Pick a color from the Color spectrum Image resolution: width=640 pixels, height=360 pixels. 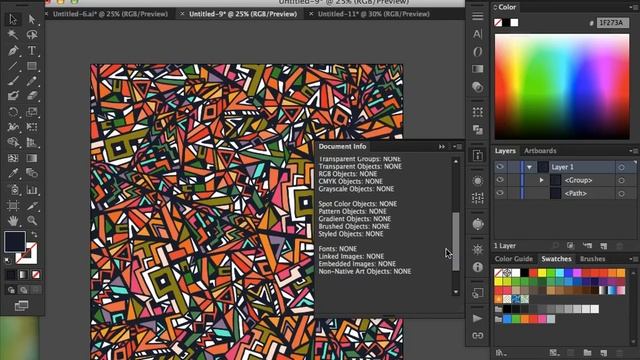tap(562, 87)
